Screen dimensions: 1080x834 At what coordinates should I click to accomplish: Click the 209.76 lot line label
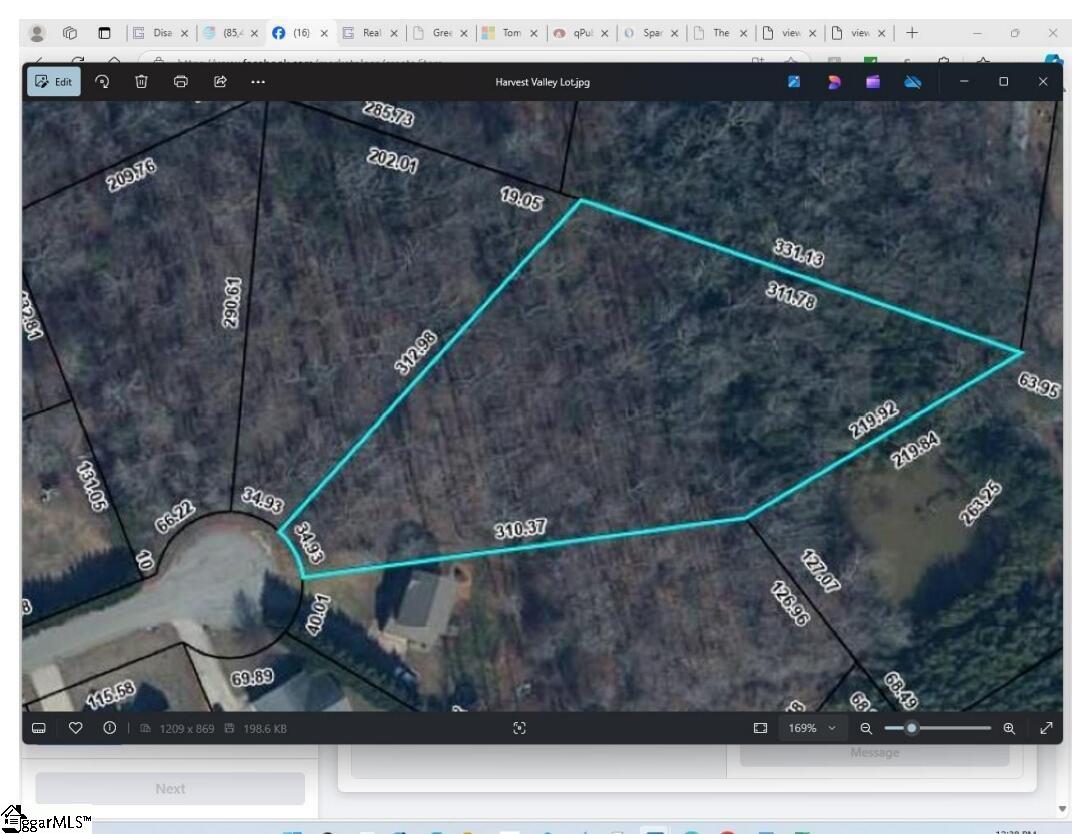[131, 175]
